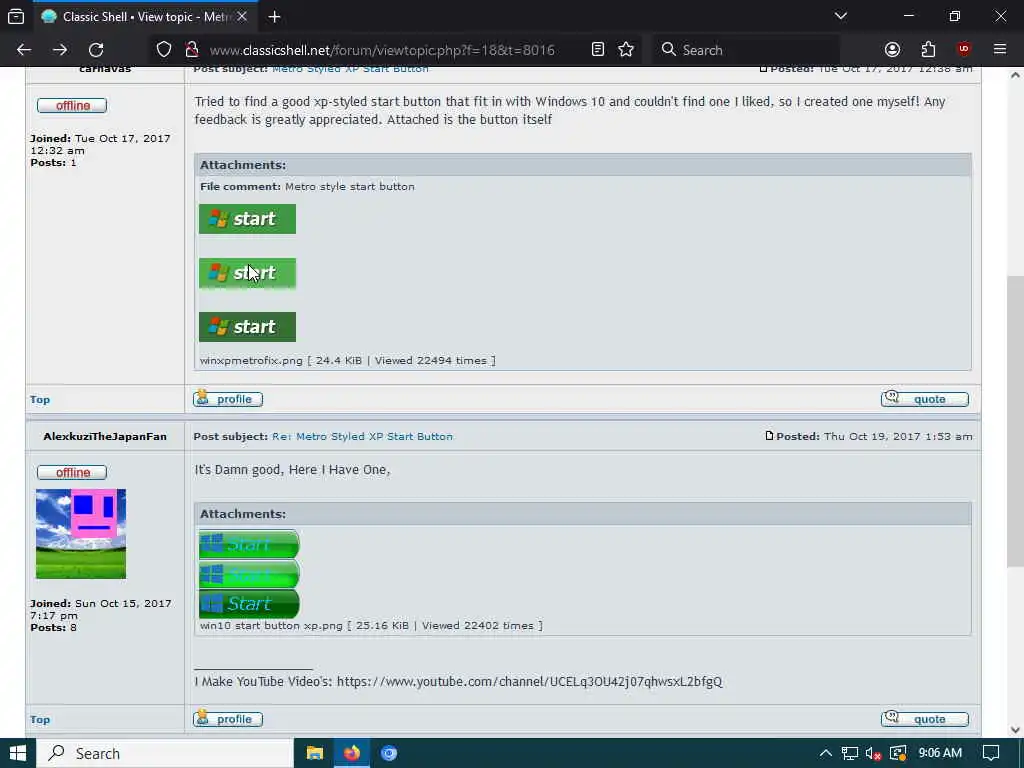The width and height of the screenshot is (1024, 768).
Task: Click the offline status badge of first poster
Action: pyautogui.click(x=72, y=106)
